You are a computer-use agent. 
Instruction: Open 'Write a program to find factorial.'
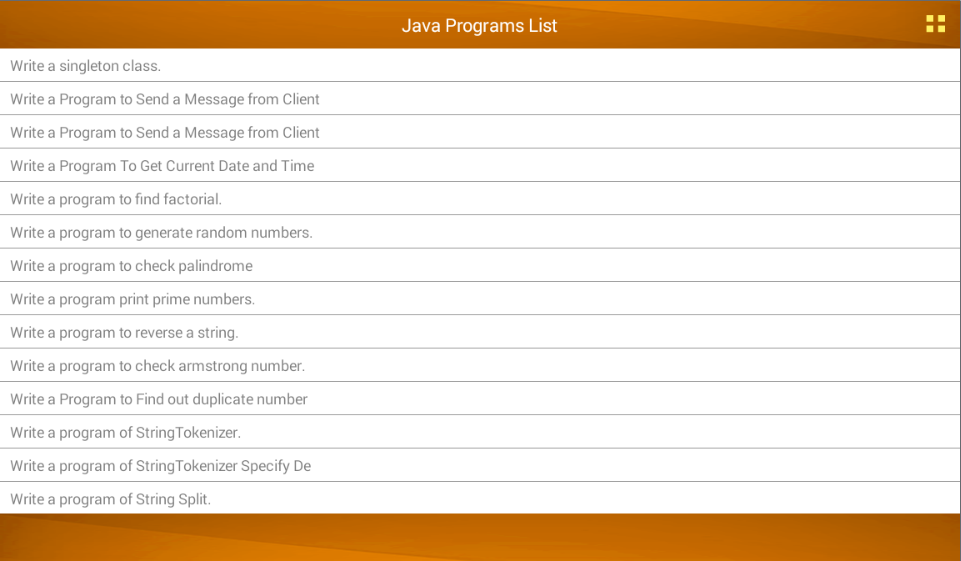[x=480, y=199]
